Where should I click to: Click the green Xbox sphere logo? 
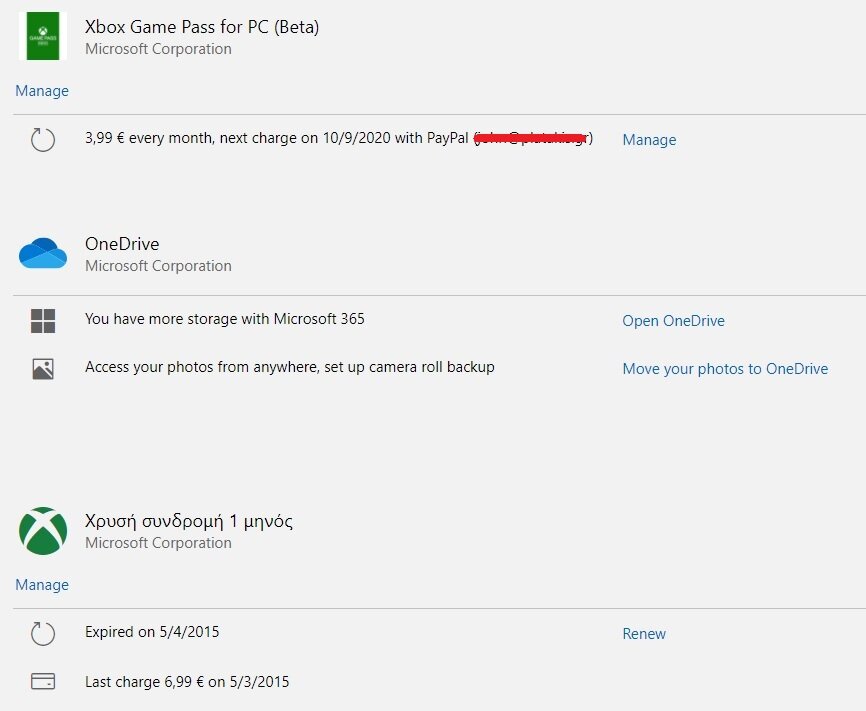pyautogui.click(x=43, y=531)
